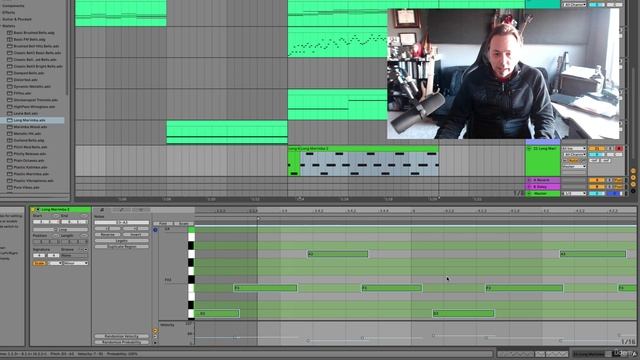The height and width of the screenshot is (360, 640).
Task: Click the Legato button in Notes panel
Action: click(122, 241)
